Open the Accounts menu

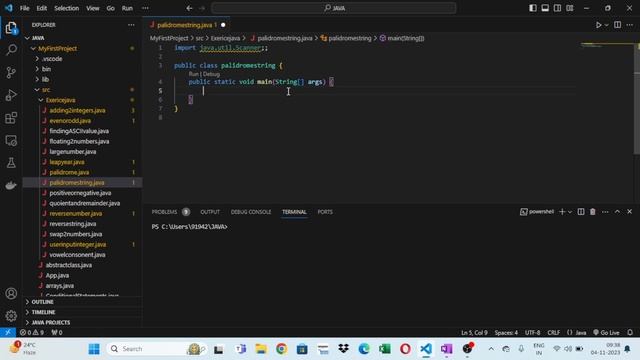click(11, 293)
